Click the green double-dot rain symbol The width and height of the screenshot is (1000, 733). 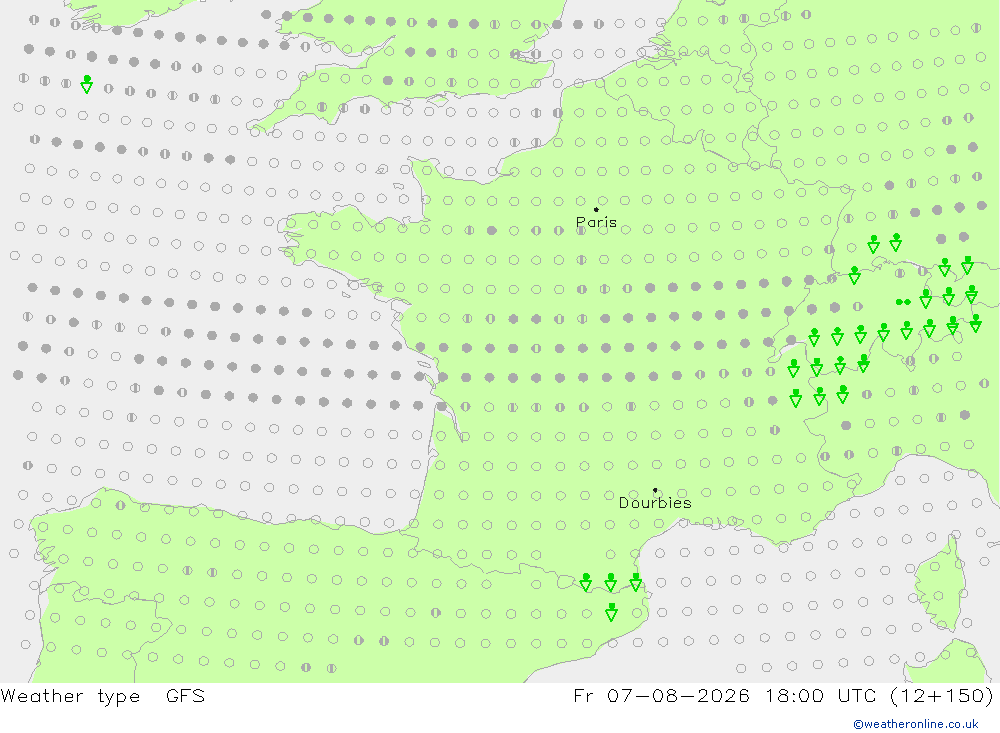click(x=903, y=302)
